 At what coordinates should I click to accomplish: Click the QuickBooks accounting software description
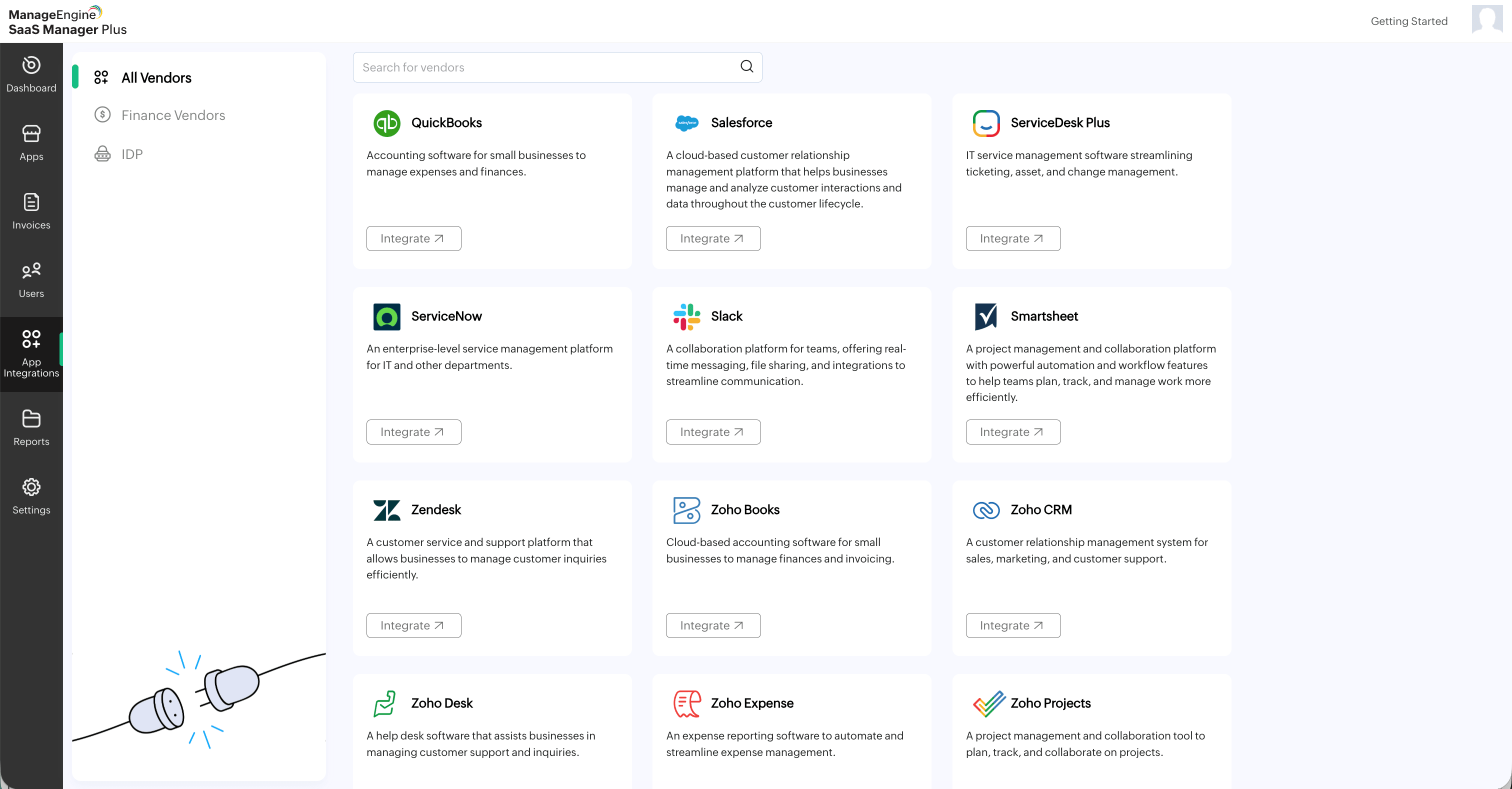476,163
